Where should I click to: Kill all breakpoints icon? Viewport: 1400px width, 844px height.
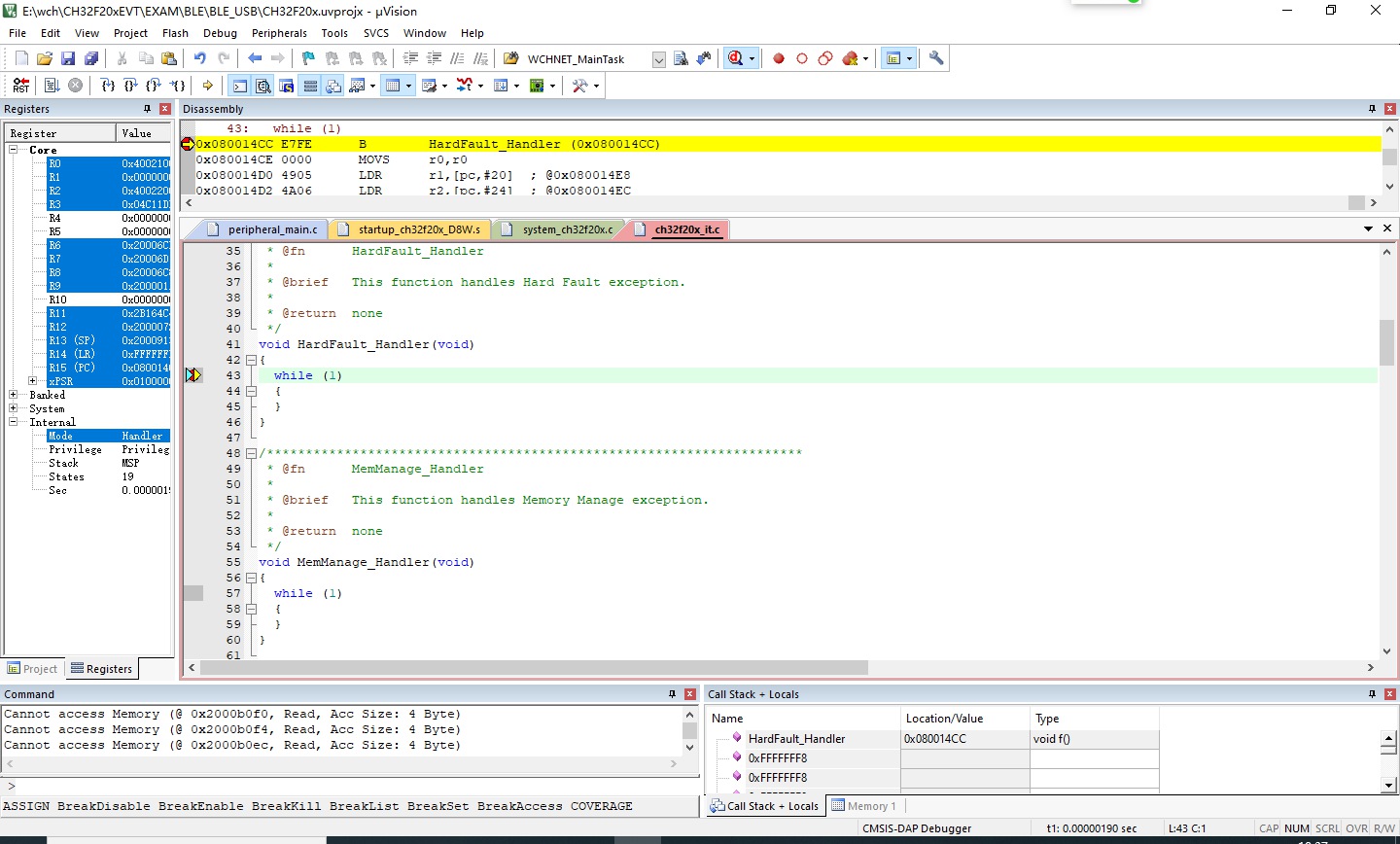(851, 58)
